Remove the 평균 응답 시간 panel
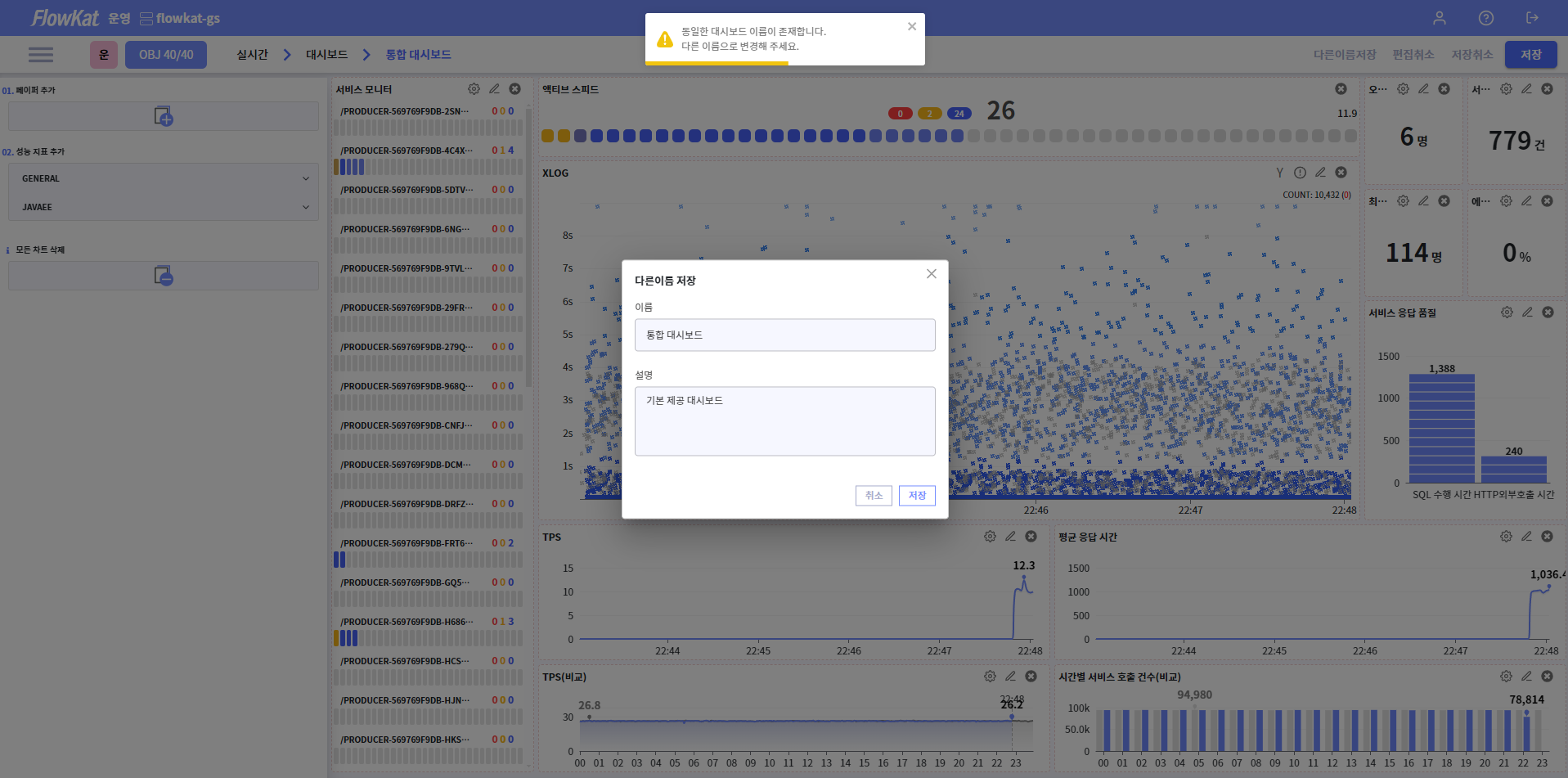This screenshot has height=778, width=1568. point(1547,537)
